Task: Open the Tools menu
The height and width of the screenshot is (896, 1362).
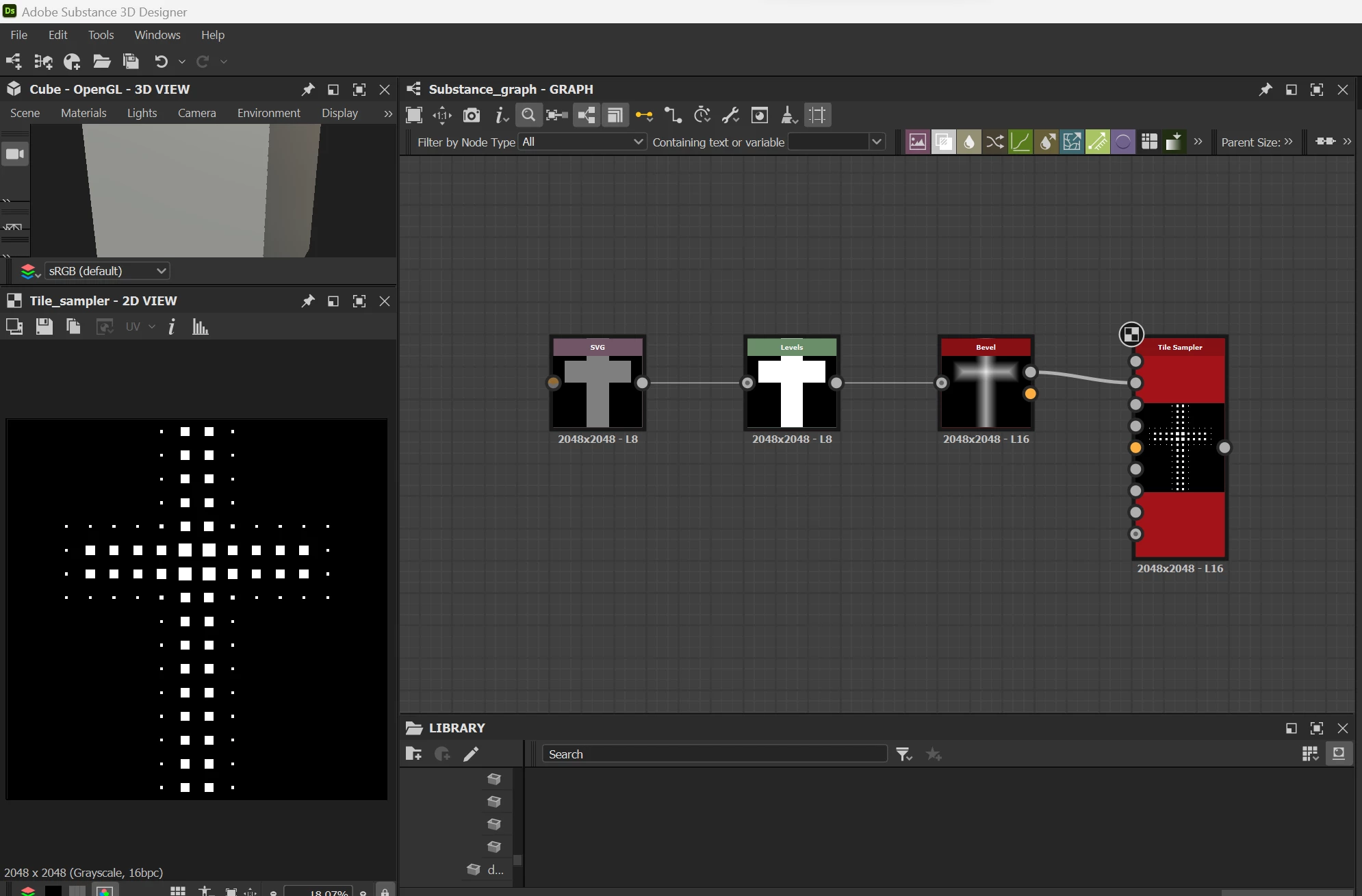Action: (101, 35)
